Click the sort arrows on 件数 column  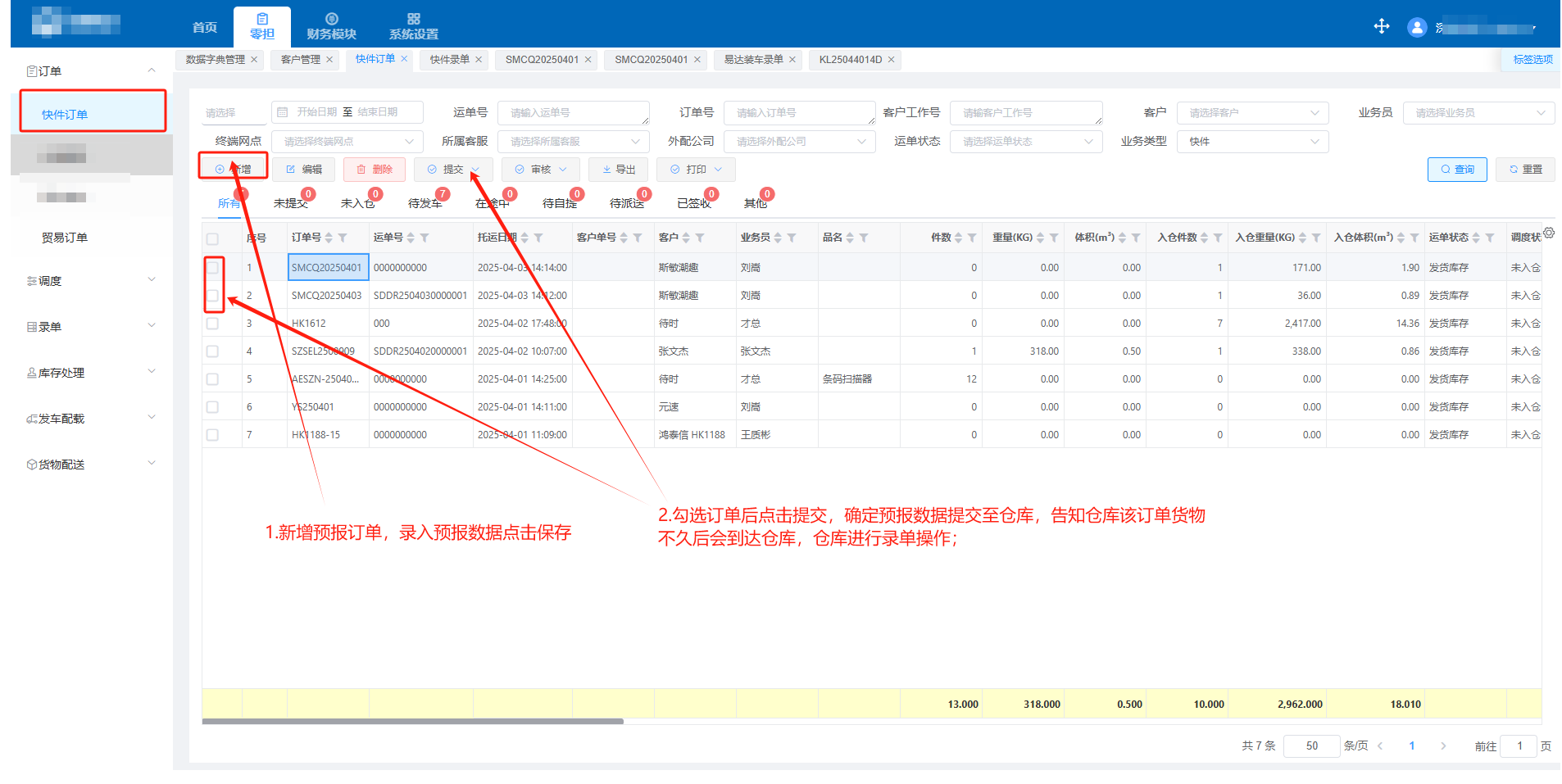pyautogui.click(x=958, y=238)
